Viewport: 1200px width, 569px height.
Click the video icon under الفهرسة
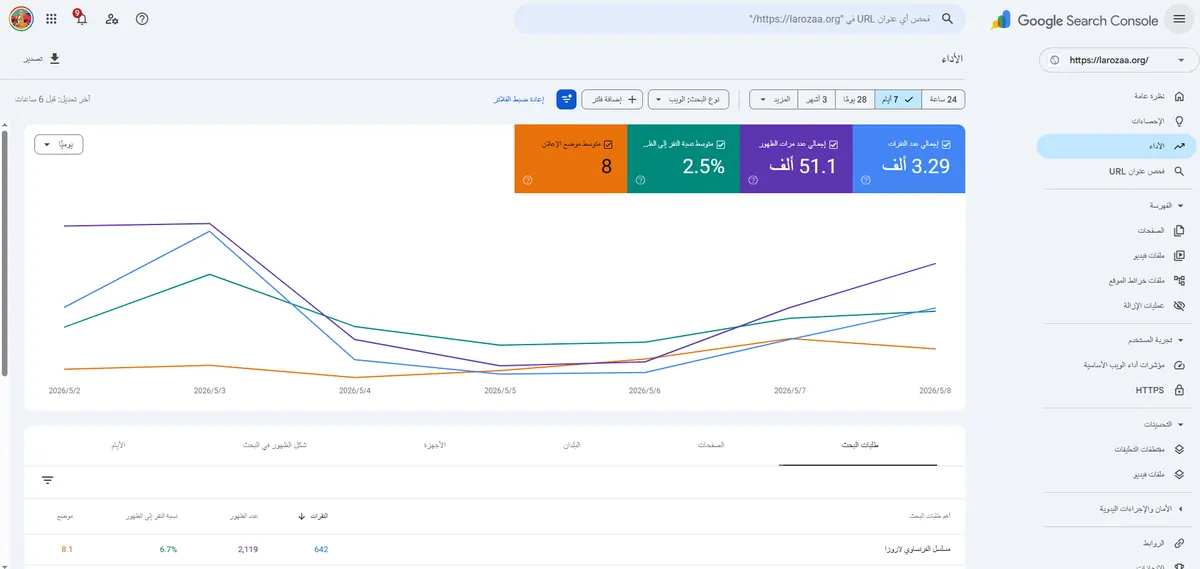point(1179,255)
